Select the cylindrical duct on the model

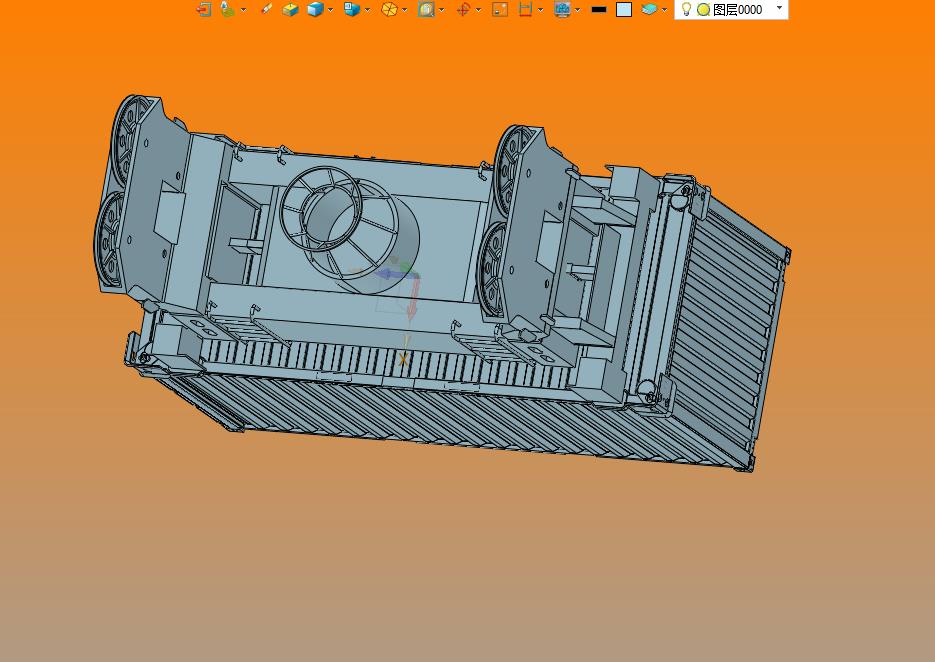click(x=352, y=230)
